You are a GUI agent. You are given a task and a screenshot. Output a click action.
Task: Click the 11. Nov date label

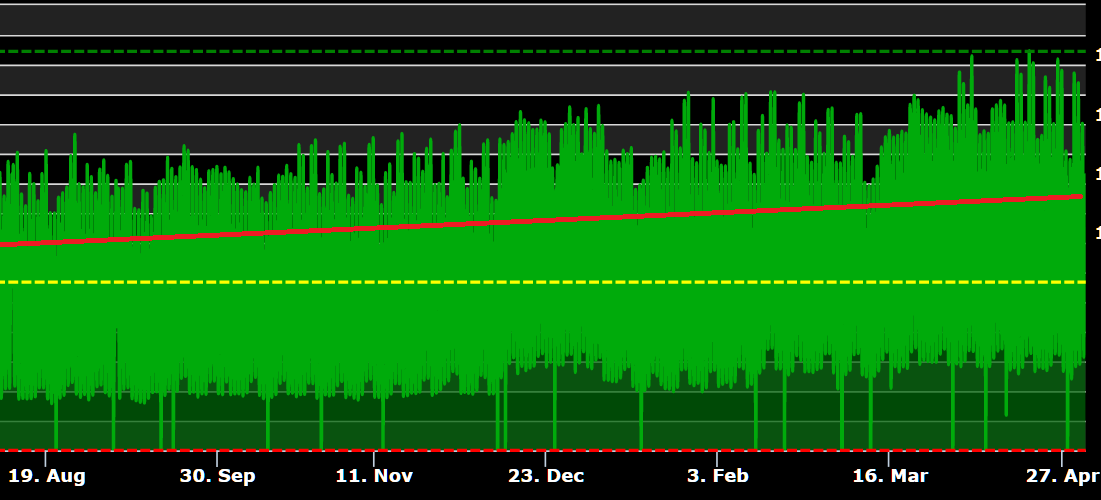coord(374,476)
